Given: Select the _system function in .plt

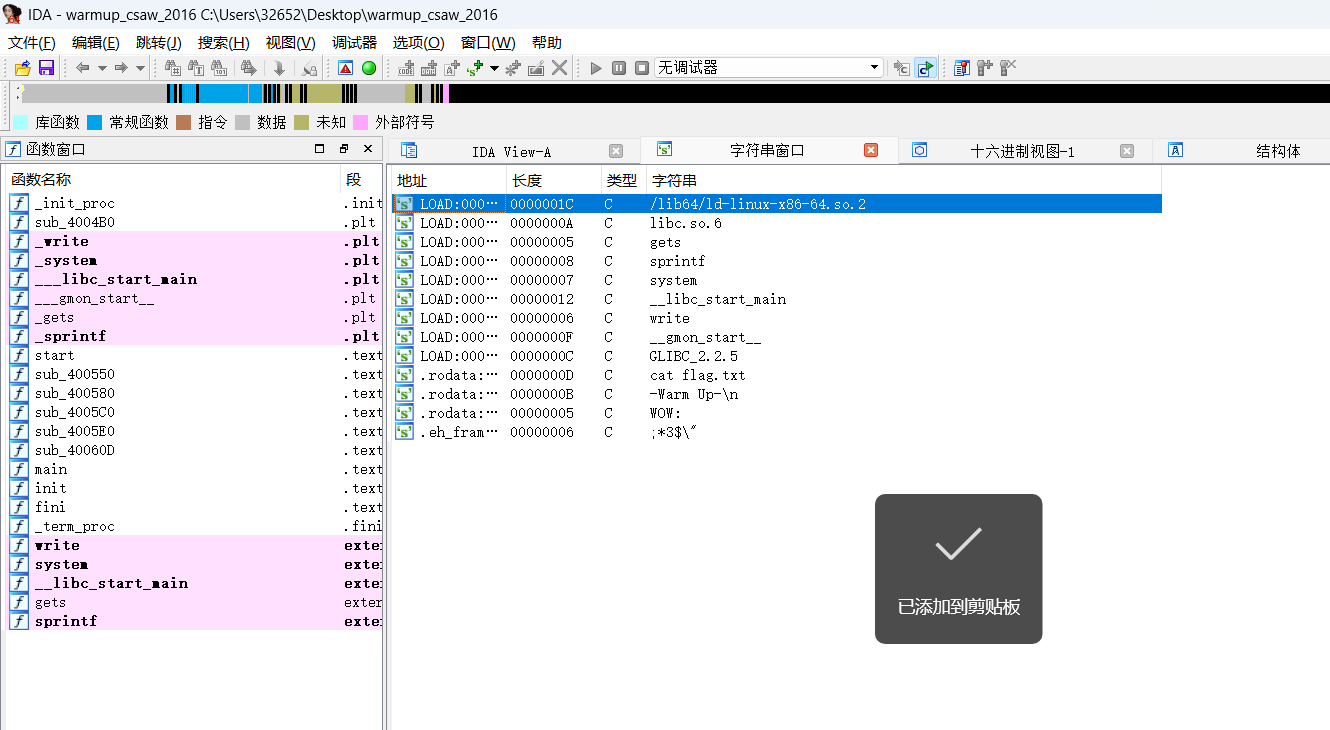Looking at the screenshot, I should (195, 261).
